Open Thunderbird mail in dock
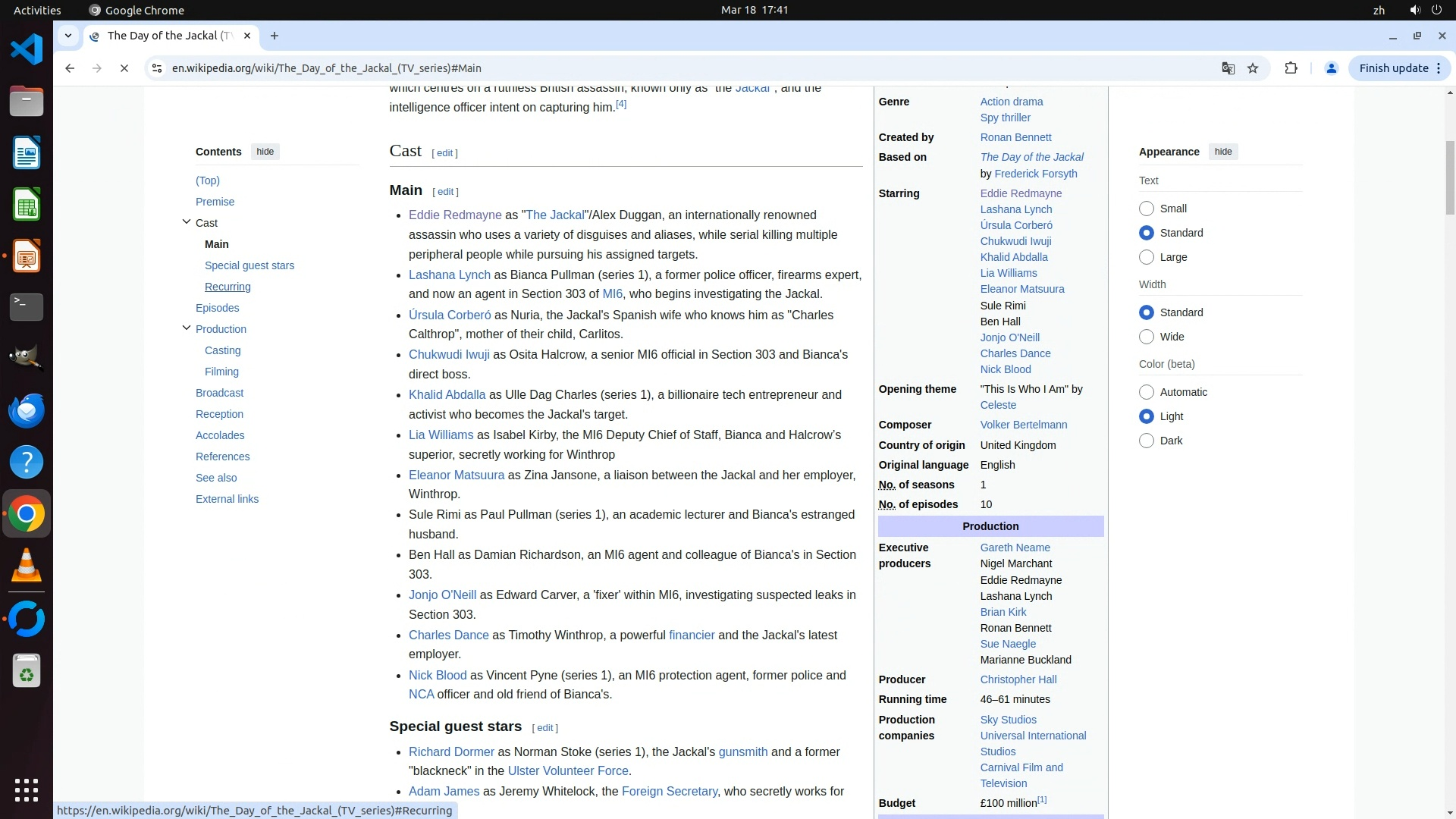1456x819 pixels. coord(27,410)
